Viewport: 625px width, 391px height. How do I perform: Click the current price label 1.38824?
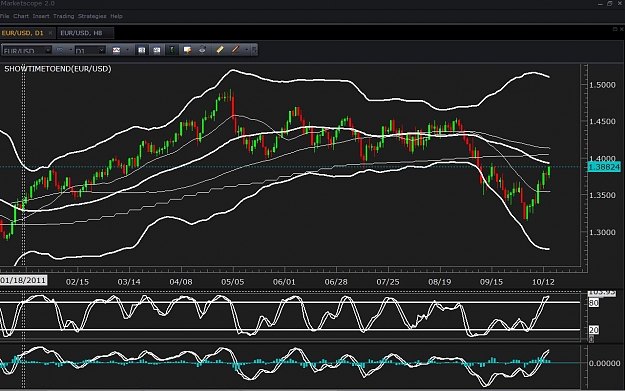[604, 167]
